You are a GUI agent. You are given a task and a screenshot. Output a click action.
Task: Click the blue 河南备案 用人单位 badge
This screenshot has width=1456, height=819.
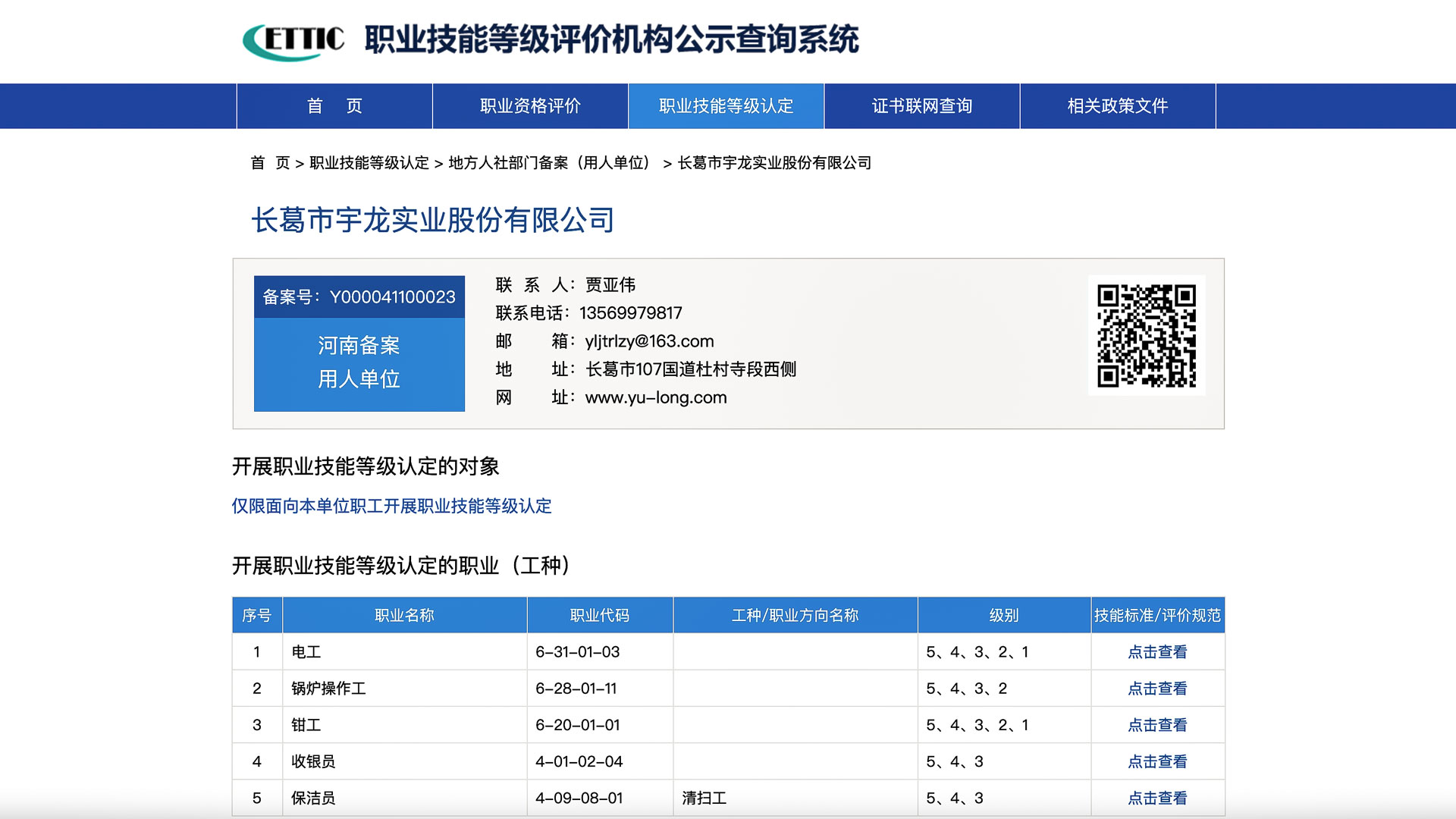[x=359, y=362]
